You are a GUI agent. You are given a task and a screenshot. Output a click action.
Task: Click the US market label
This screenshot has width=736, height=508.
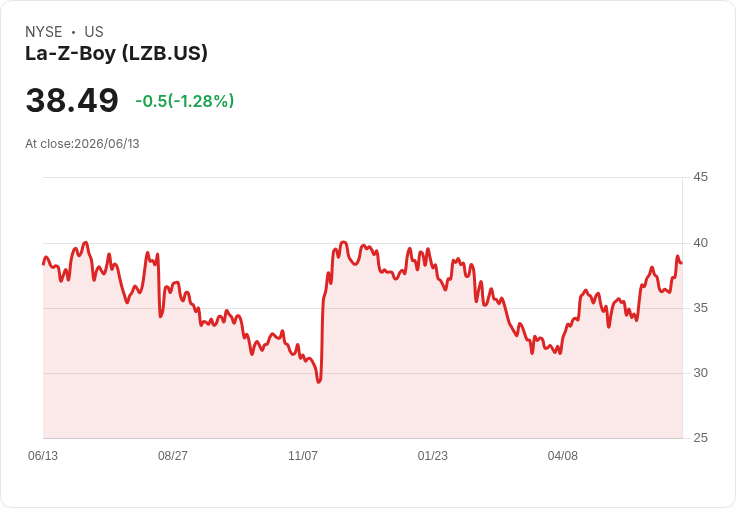point(94,32)
